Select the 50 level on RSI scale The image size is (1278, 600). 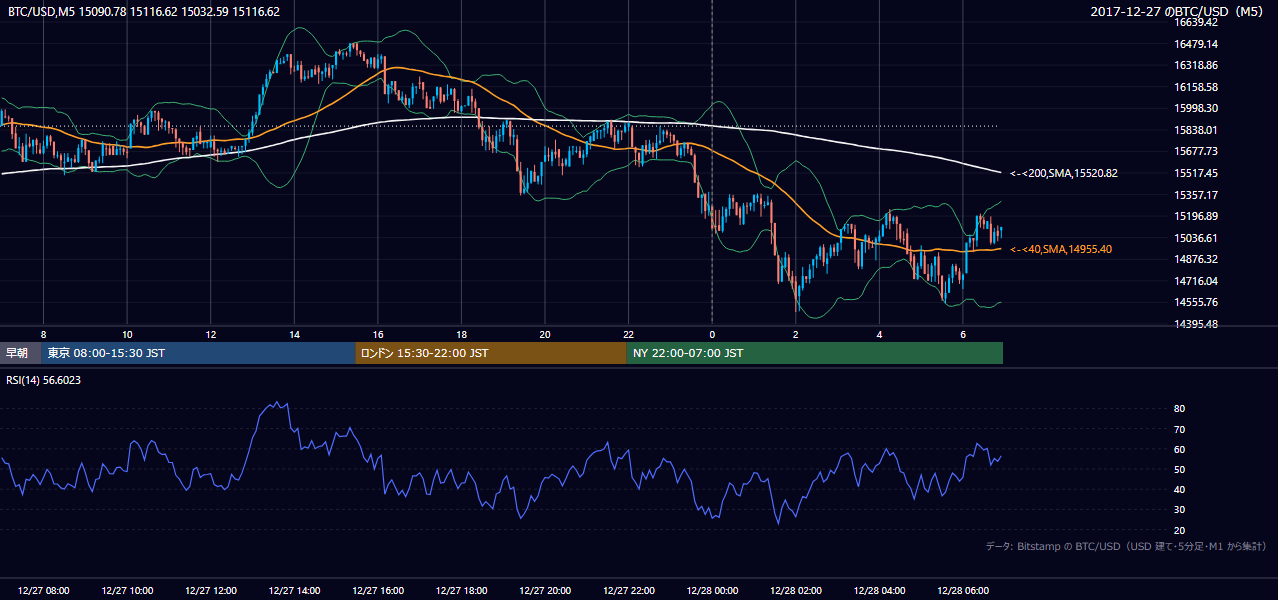(1180, 469)
